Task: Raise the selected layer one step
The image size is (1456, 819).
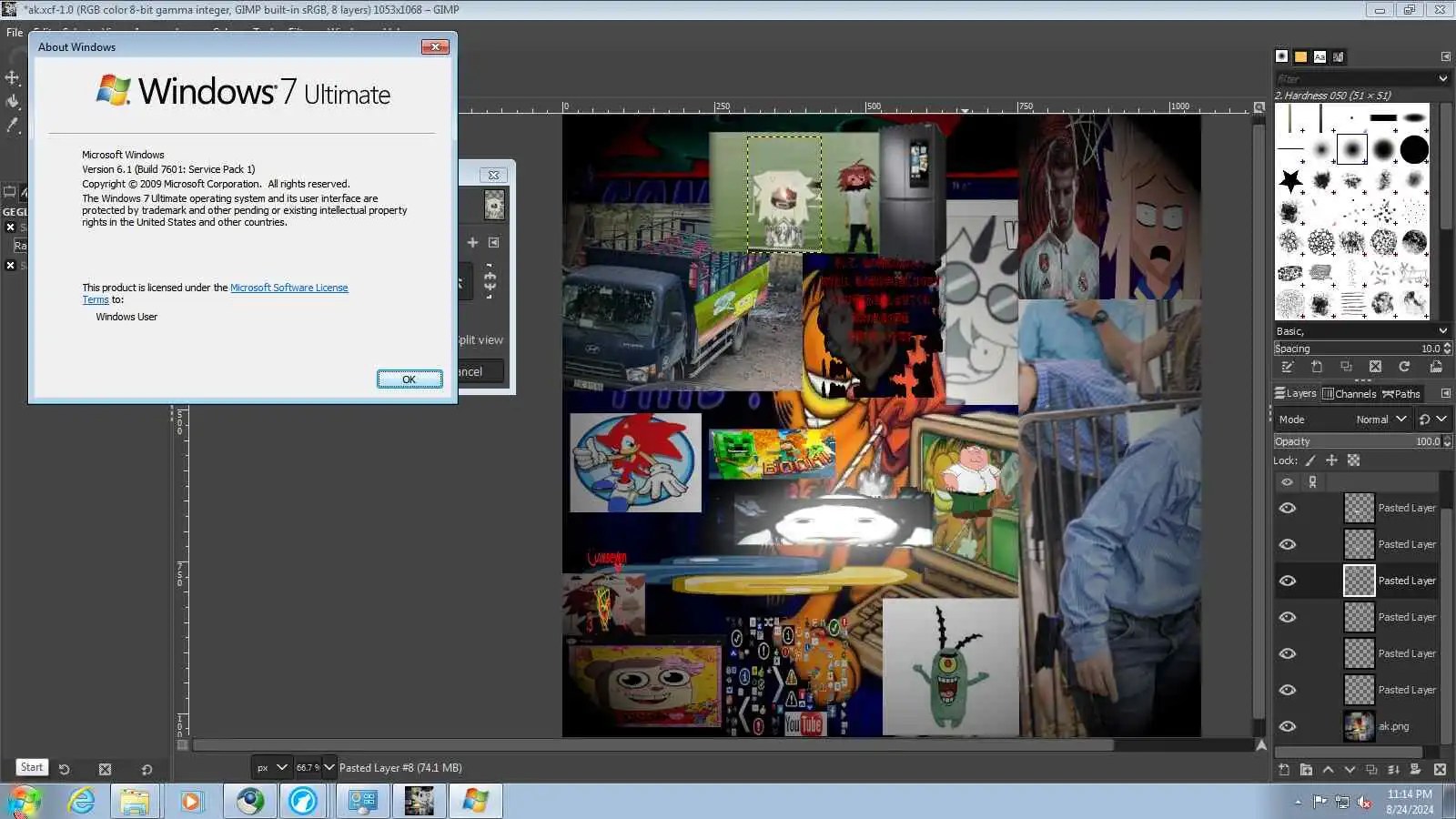Action: pos(1328,770)
